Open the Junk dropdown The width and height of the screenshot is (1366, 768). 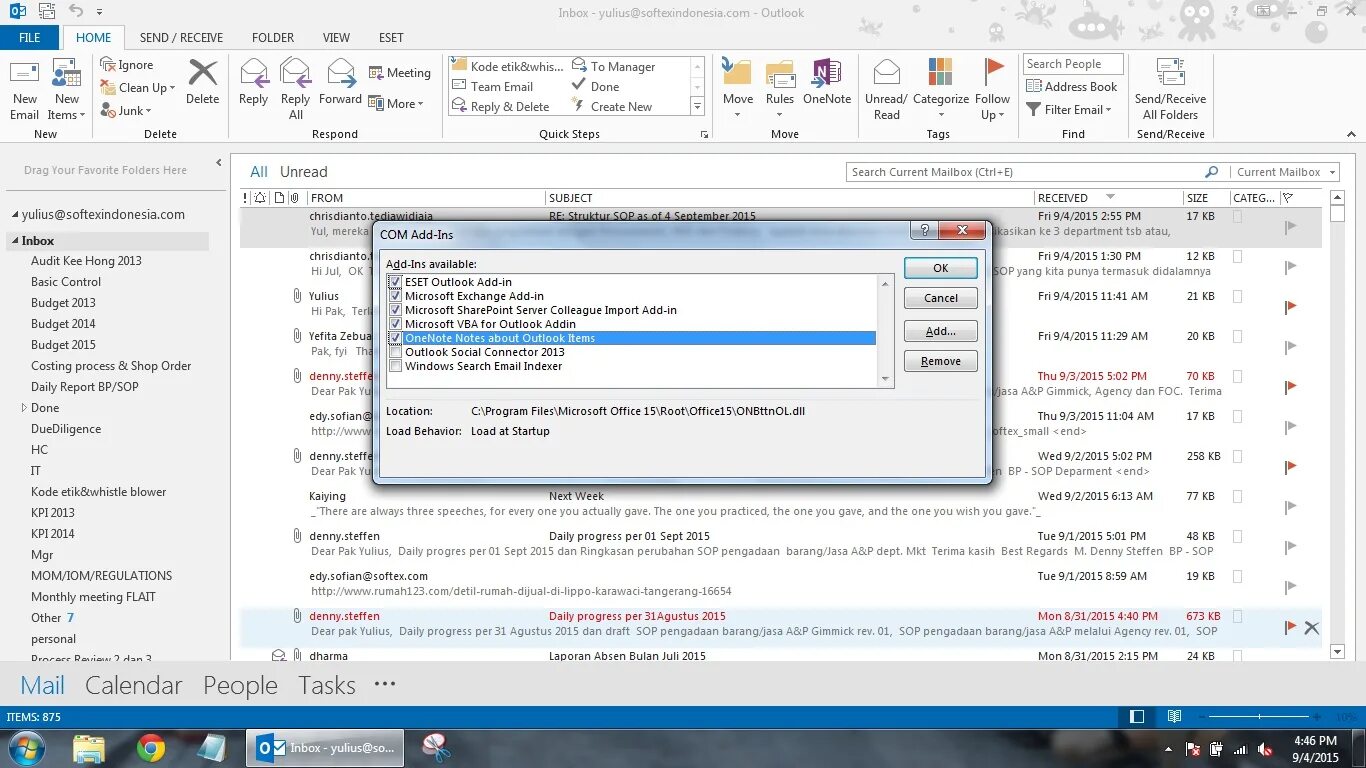coord(127,111)
